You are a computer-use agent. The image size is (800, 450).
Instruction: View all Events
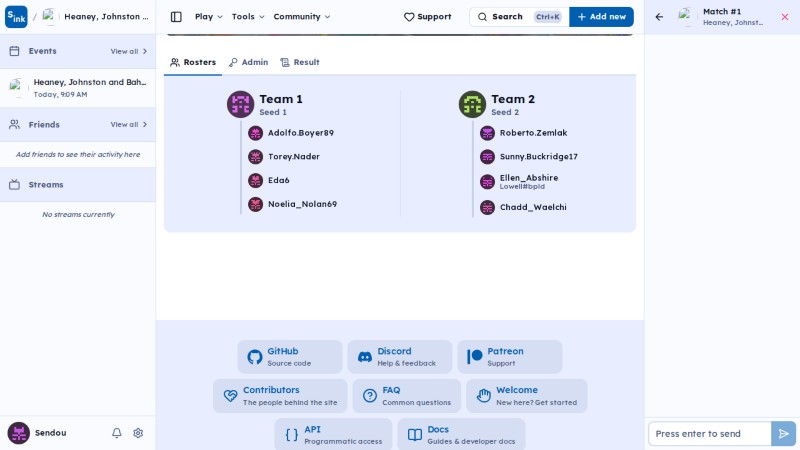pos(129,51)
